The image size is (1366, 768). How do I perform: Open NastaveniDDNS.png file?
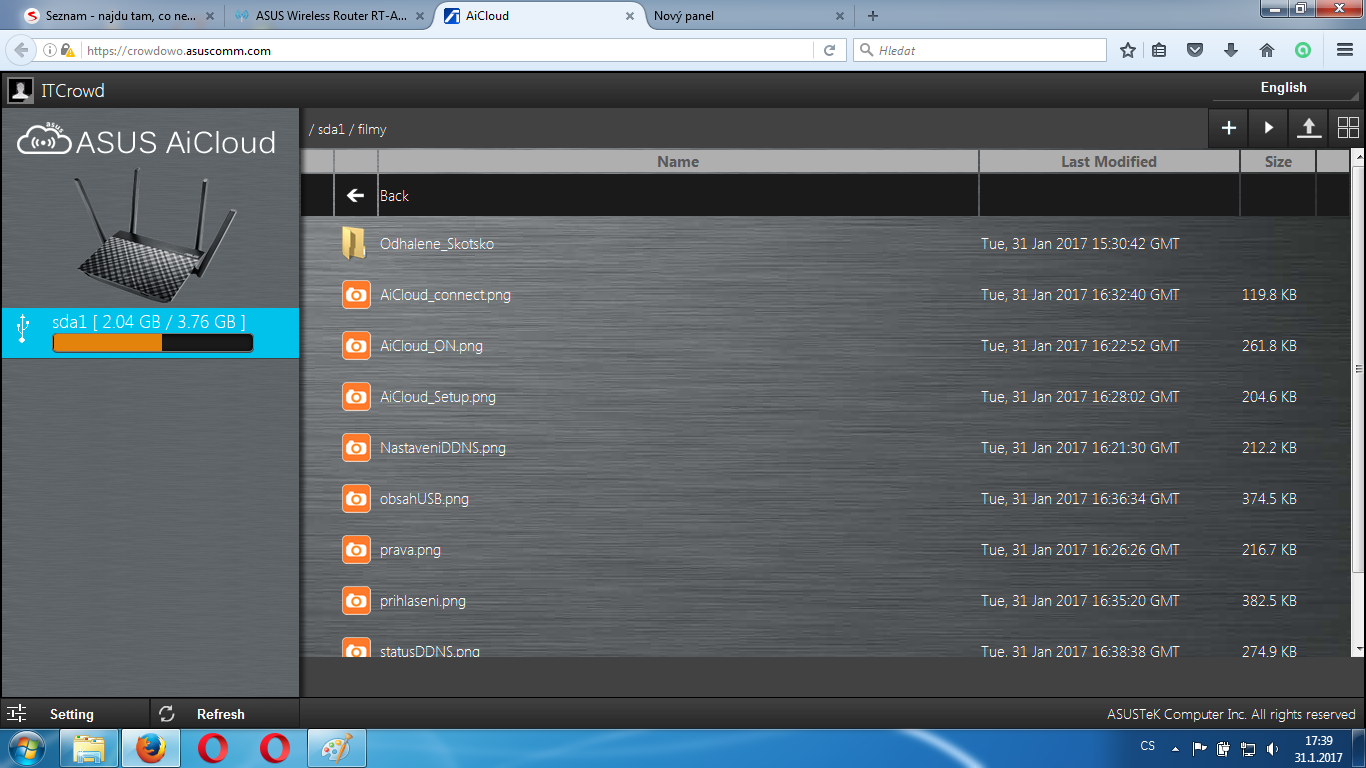coord(442,448)
